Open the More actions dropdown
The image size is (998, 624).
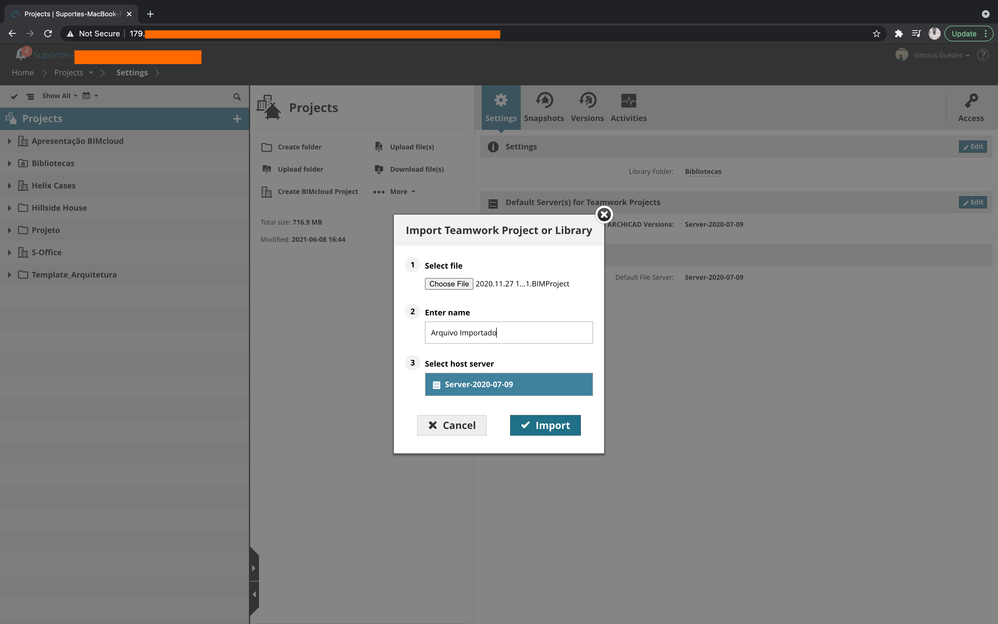395,192
